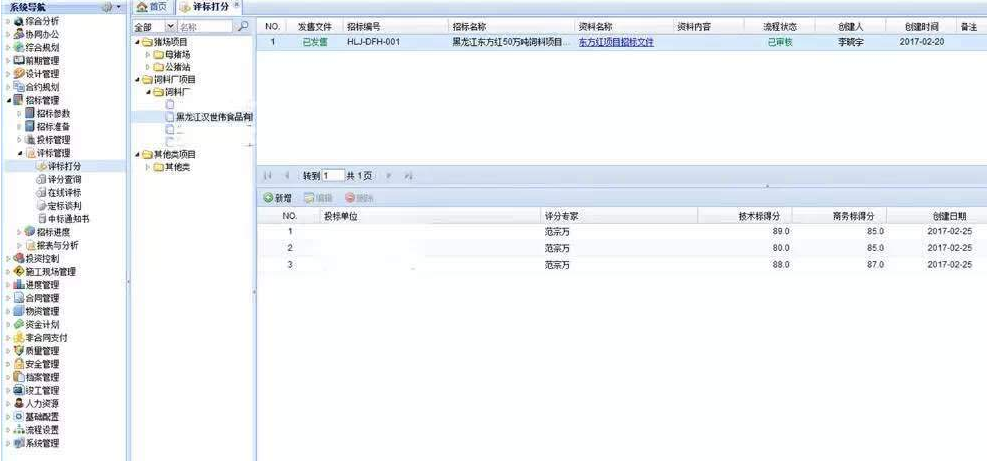The height and width of the screenshot is (461, 987).
Task: Sort by the 技术标得分 column header
Action: 765,216
